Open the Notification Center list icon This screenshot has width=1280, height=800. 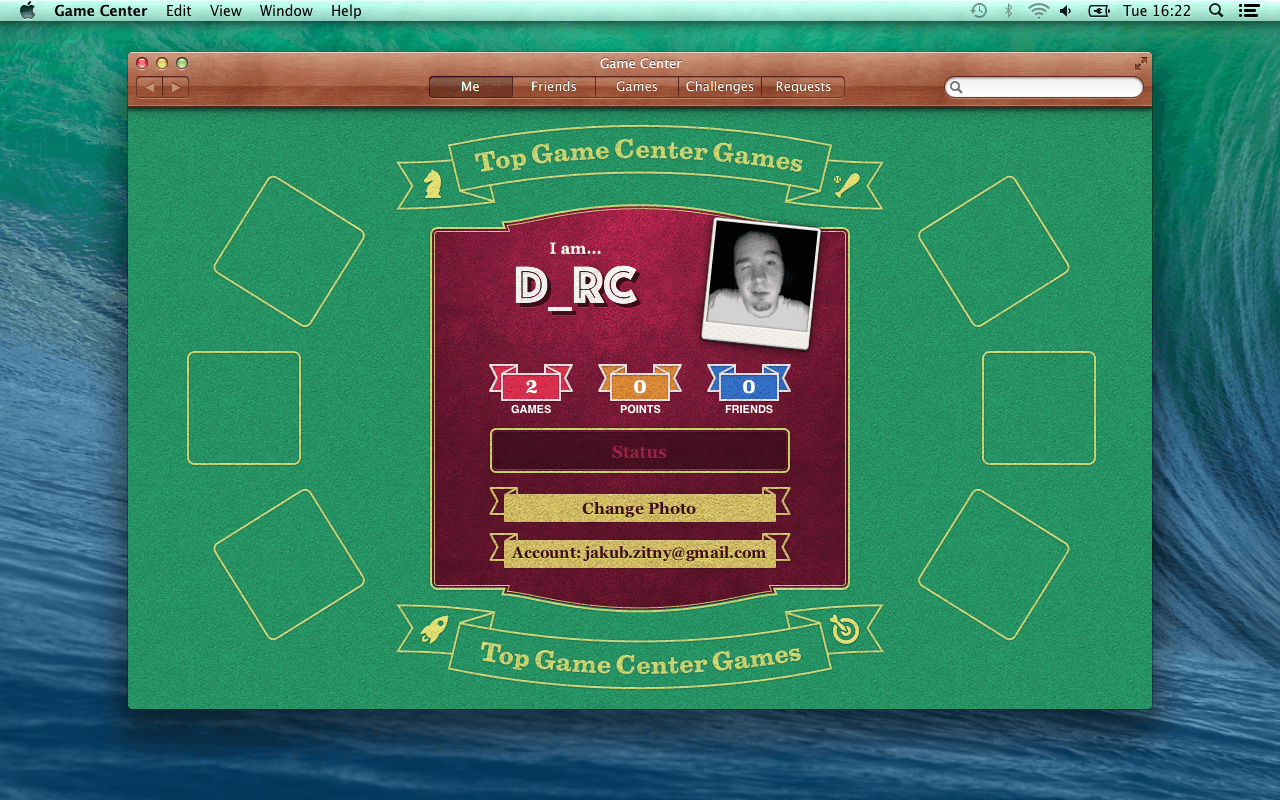(x=1247, y=11)
